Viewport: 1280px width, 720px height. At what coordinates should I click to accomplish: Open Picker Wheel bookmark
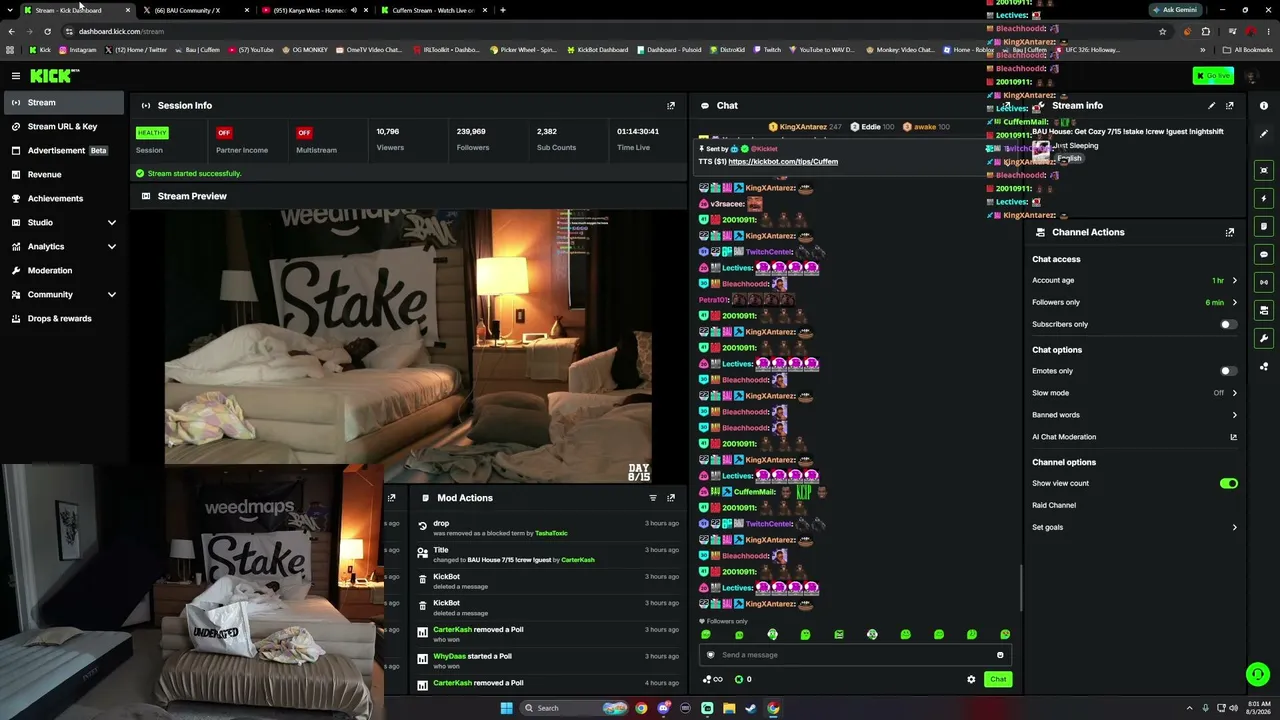coord(523,50)
